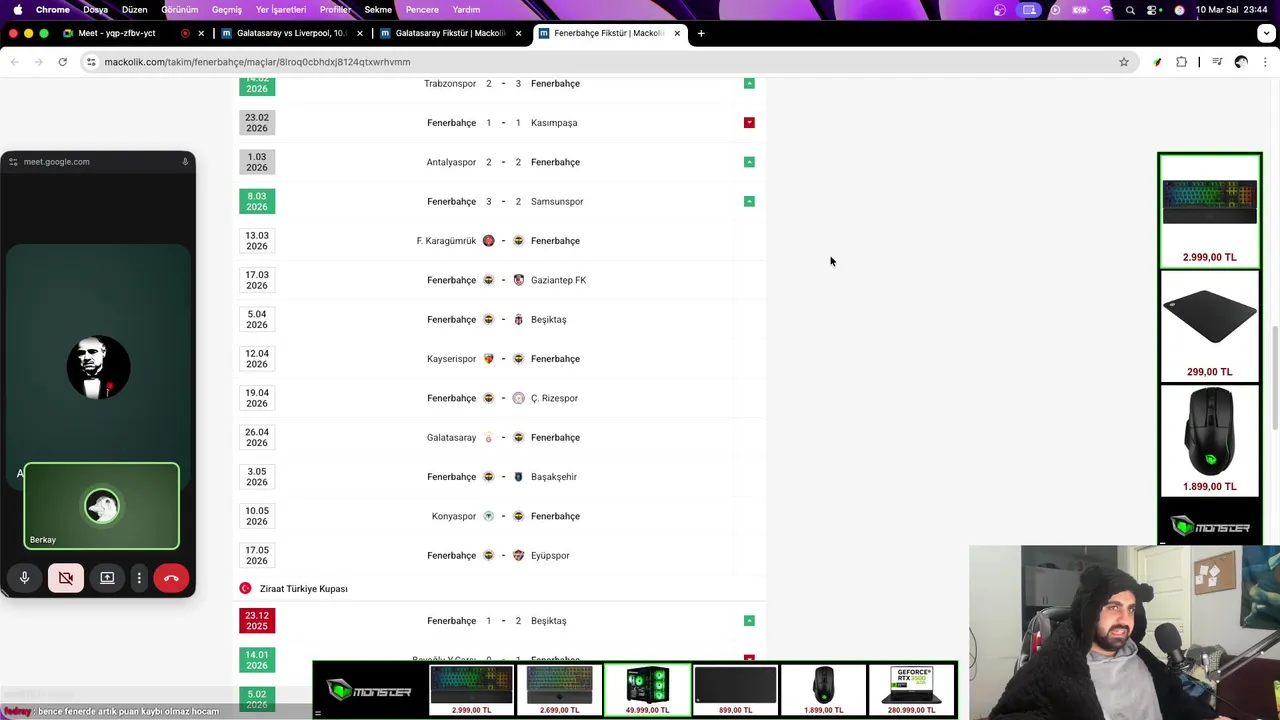Open Kayserispor team link
The width and height of the screenshot is (1280, 720).
click(451, 359)
